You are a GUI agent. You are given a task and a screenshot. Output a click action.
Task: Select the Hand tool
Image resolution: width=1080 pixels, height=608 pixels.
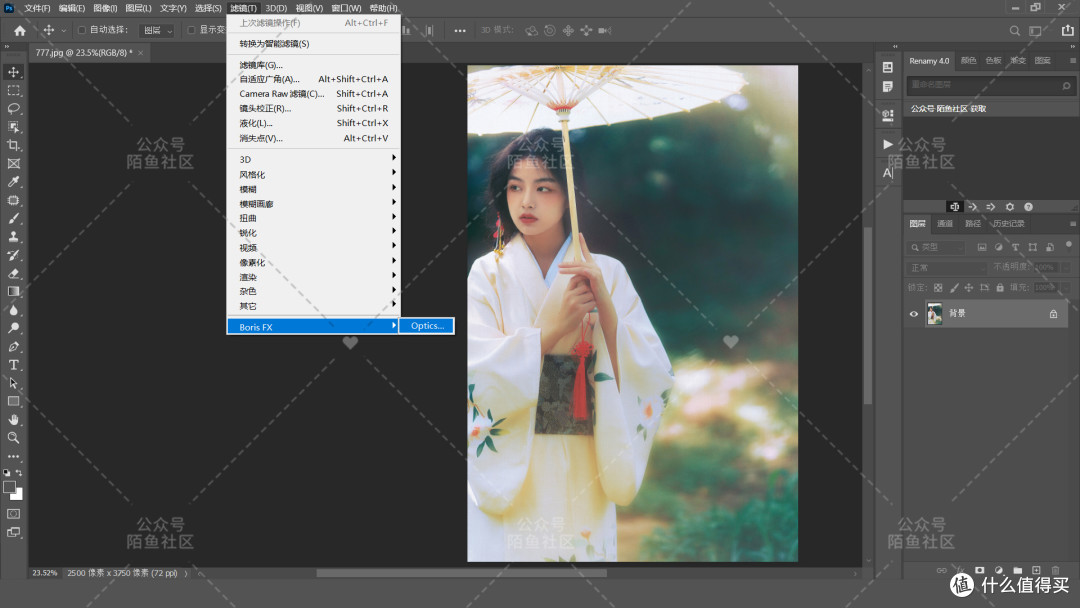(14, 420)
